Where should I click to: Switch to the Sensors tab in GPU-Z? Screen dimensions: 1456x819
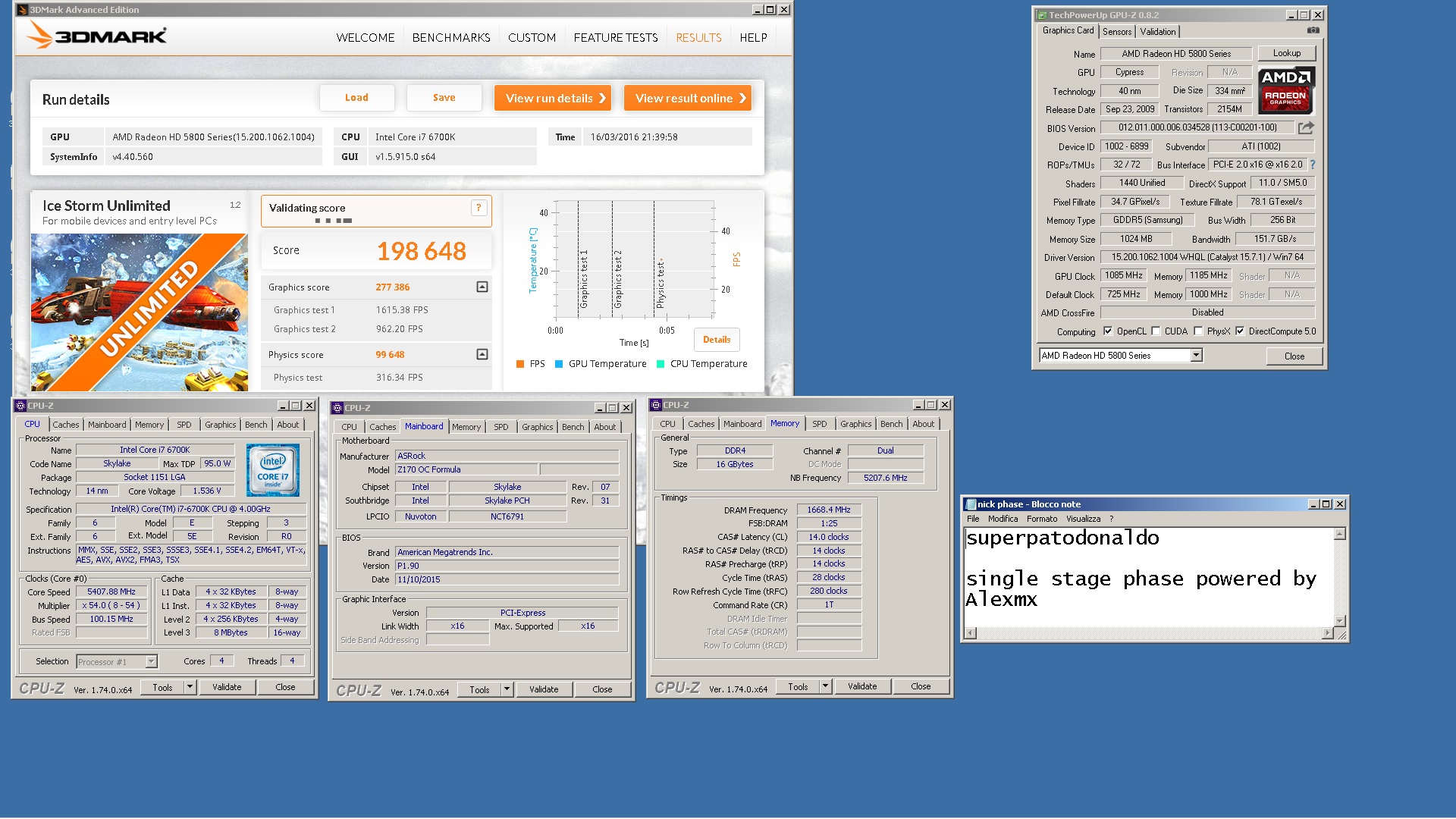coord(1117,32)
